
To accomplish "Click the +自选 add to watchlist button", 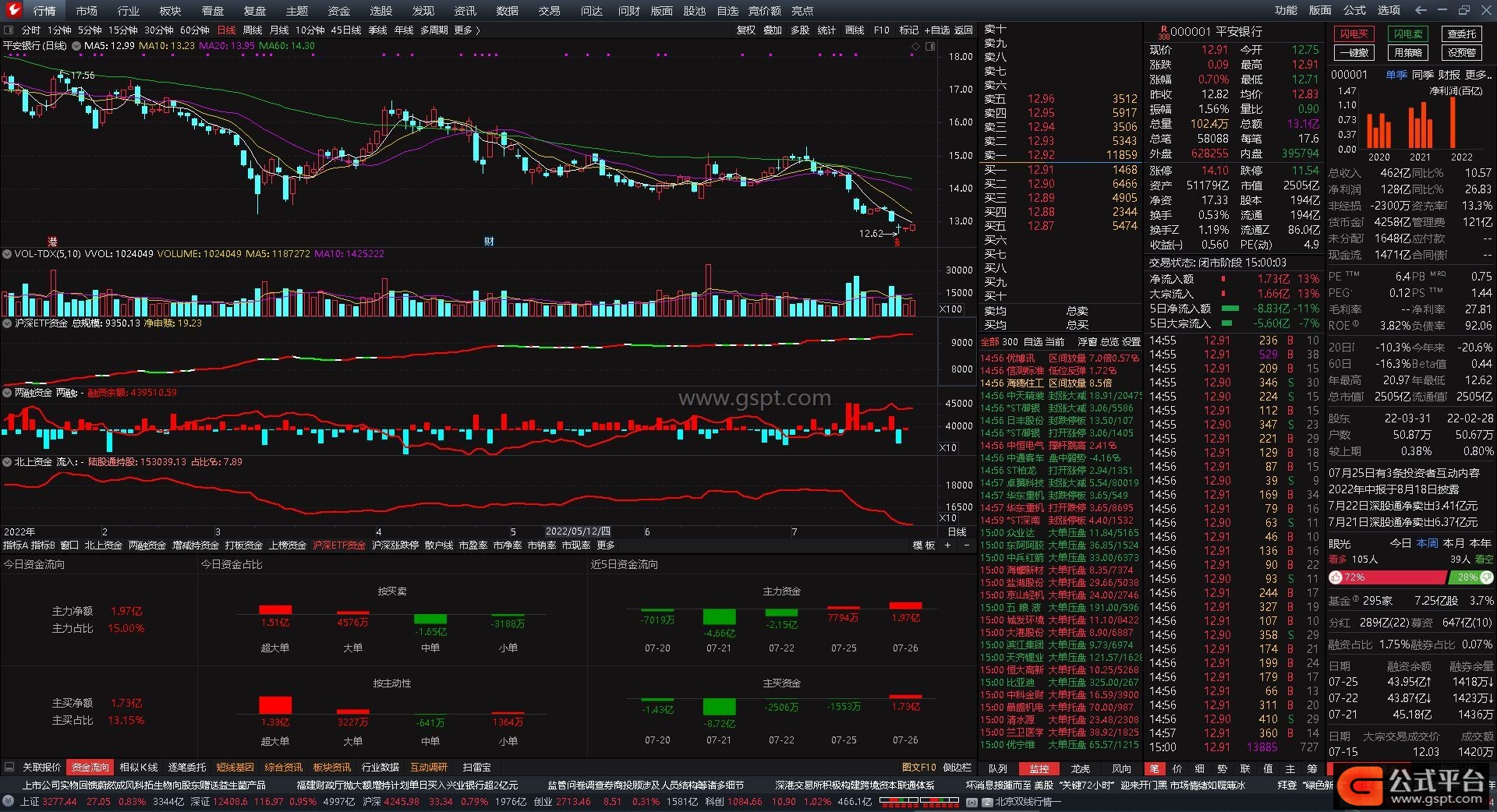I will tap(936, 30).
